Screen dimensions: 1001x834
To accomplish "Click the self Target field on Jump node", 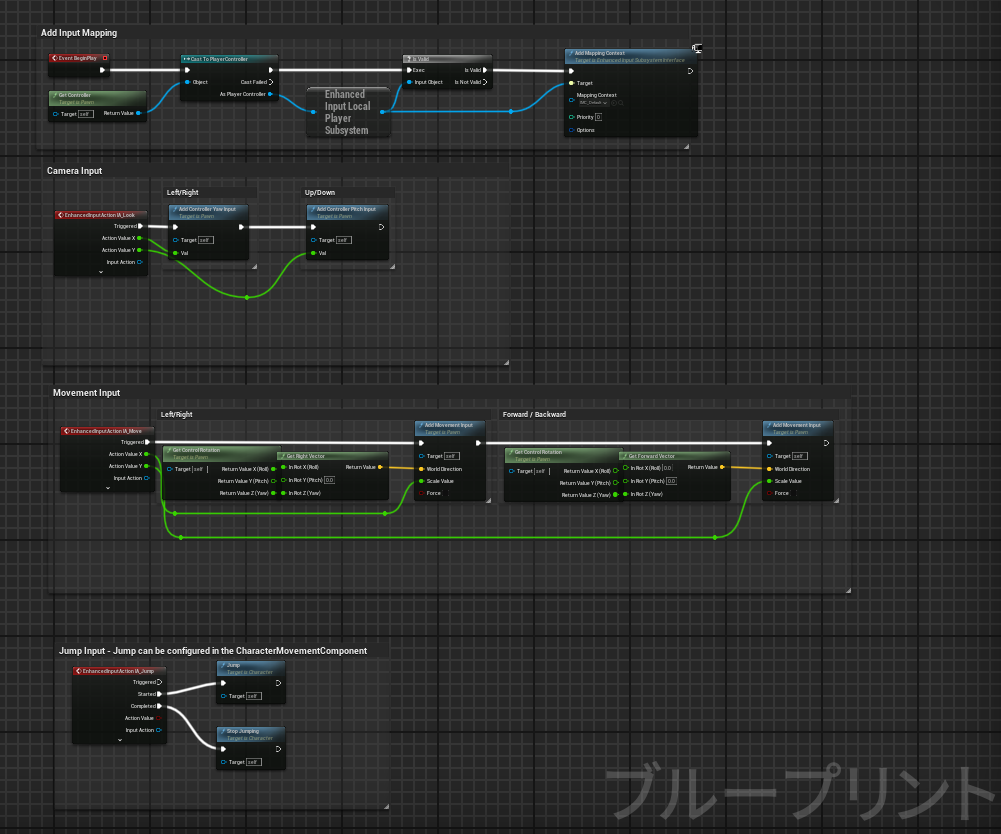I will tap(254, 696).
